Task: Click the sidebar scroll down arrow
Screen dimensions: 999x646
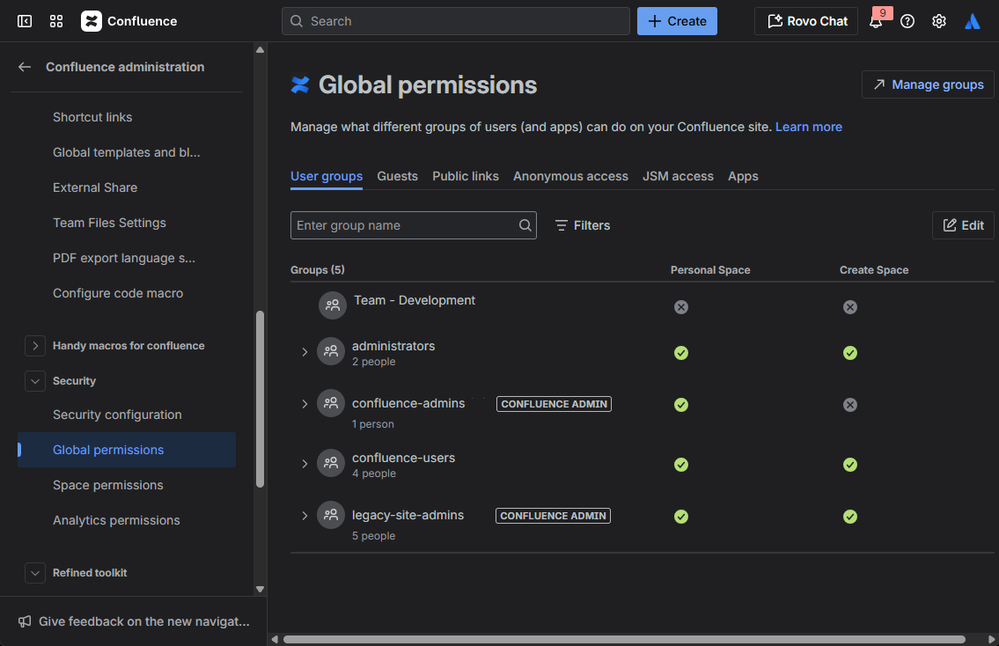Action: pos(260,589)
